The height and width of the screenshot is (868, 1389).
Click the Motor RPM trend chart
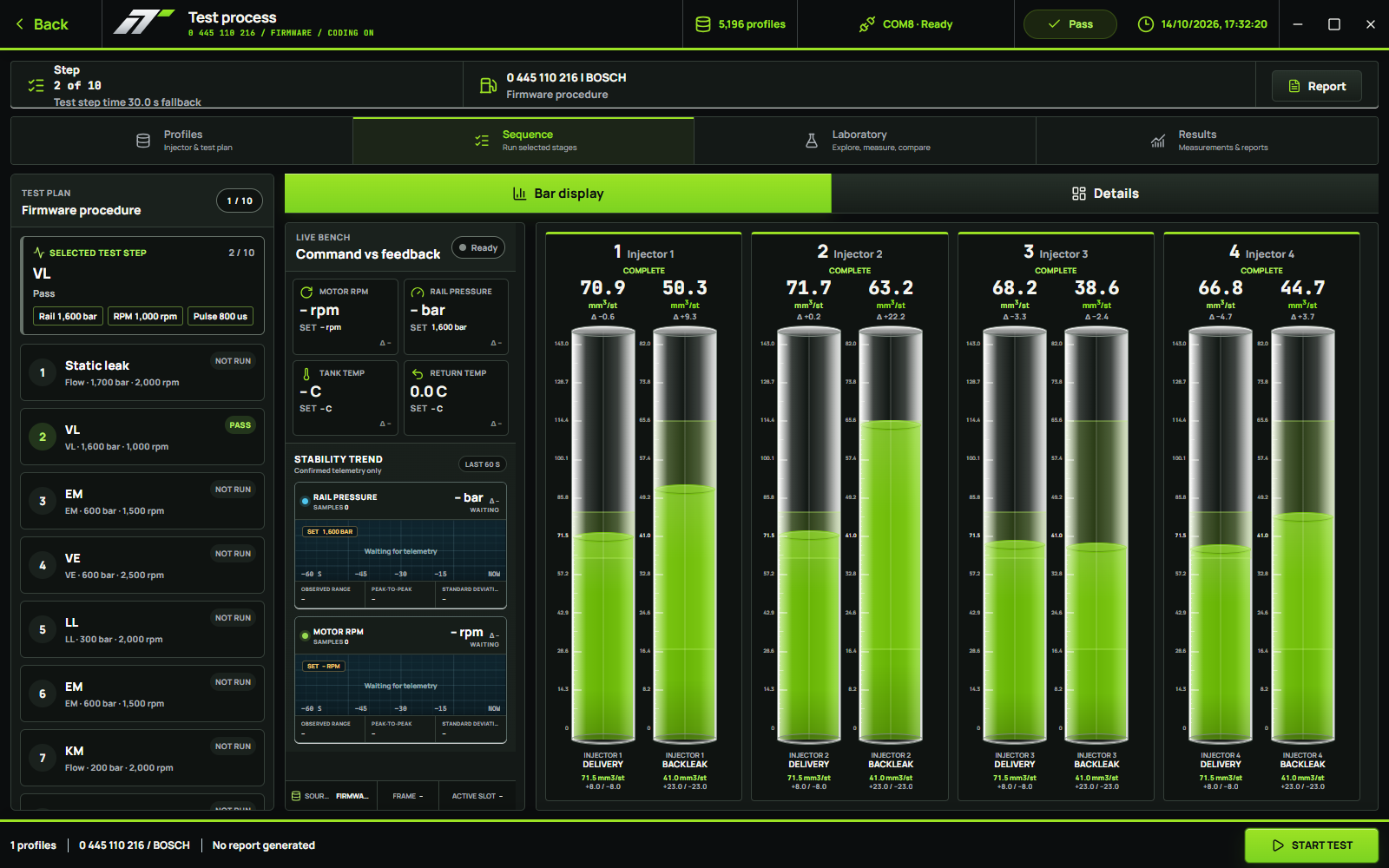[400, 685]
